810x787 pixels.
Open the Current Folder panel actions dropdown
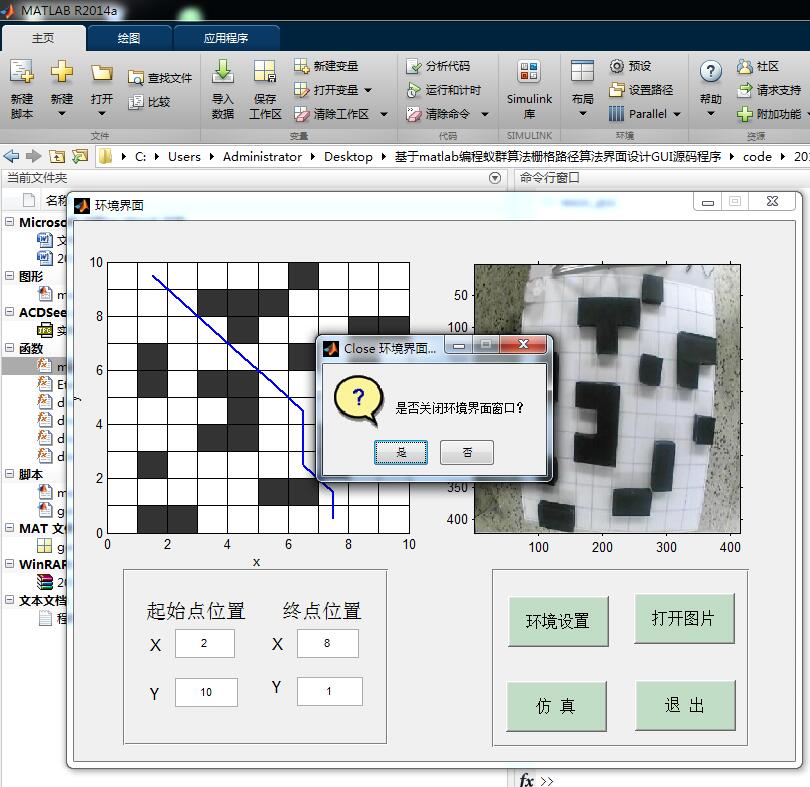494,178
